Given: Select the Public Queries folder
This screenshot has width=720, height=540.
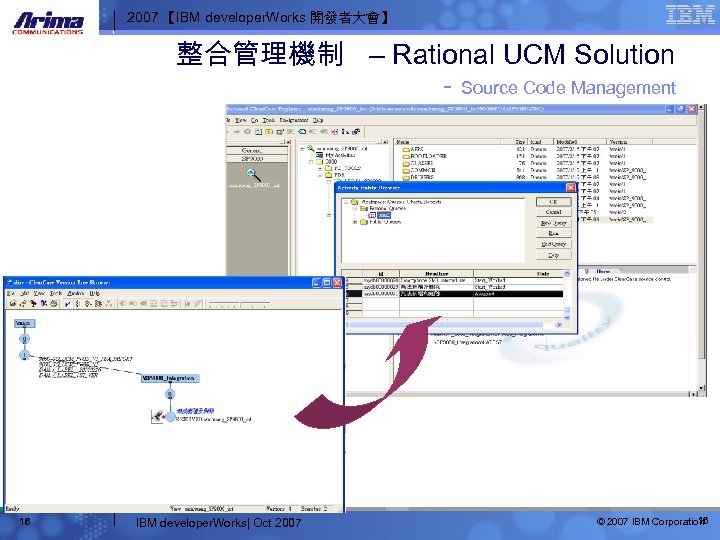Looking at the screenshot, I should click(x=385, y=222).
